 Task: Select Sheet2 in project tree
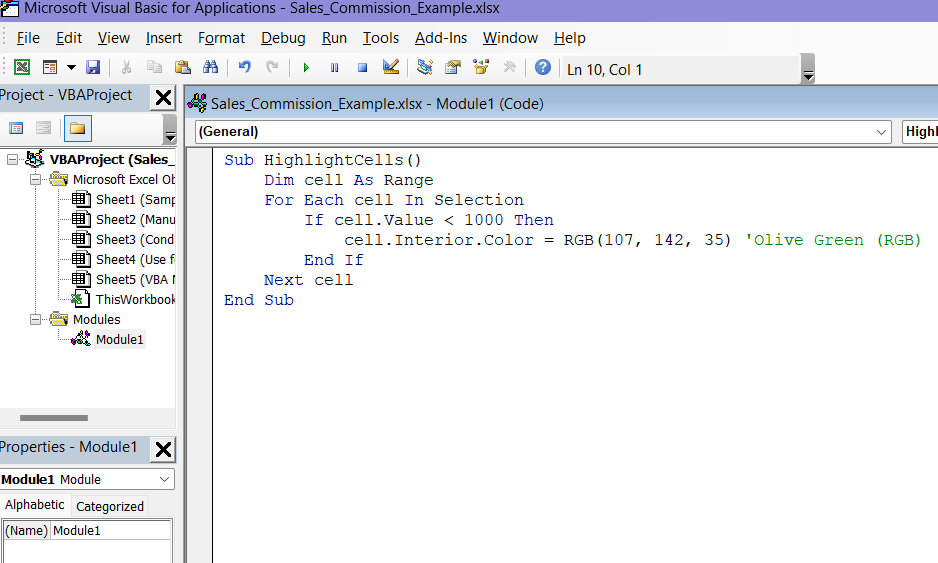click(x=124, y=220)
